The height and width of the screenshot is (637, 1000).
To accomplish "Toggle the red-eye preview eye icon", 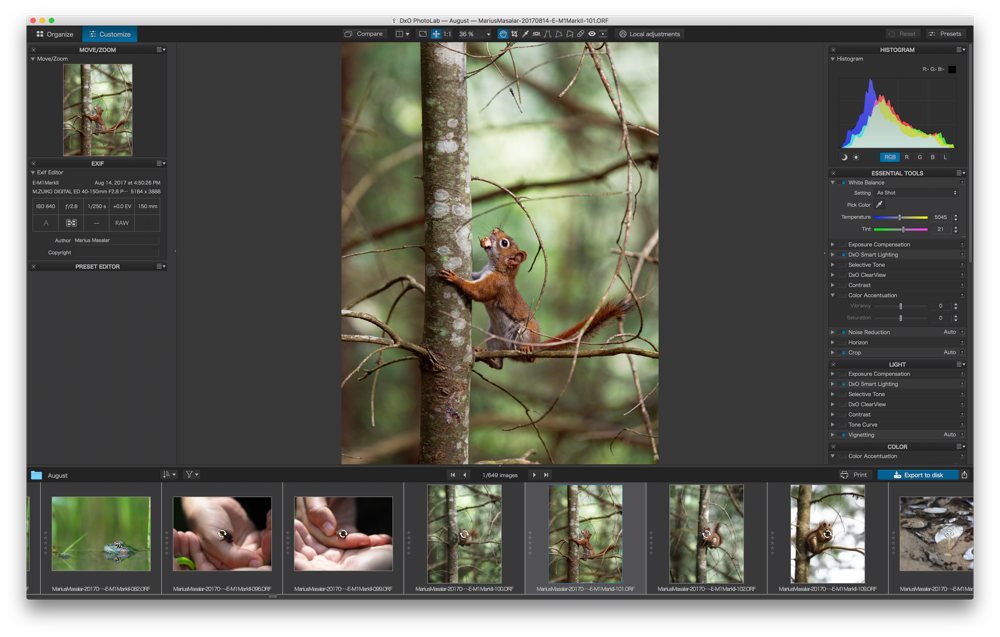I will (x=592, y=34).
